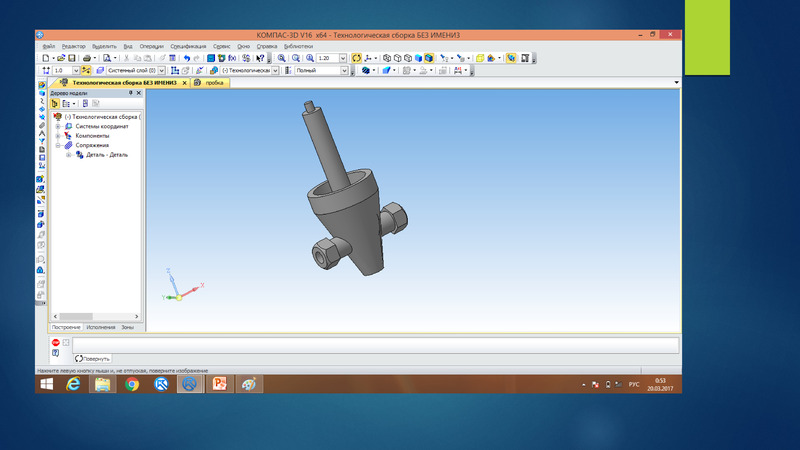Select the wireframe display mode icon
Screen dimensions: 800x450
click(x=387, y=58)
